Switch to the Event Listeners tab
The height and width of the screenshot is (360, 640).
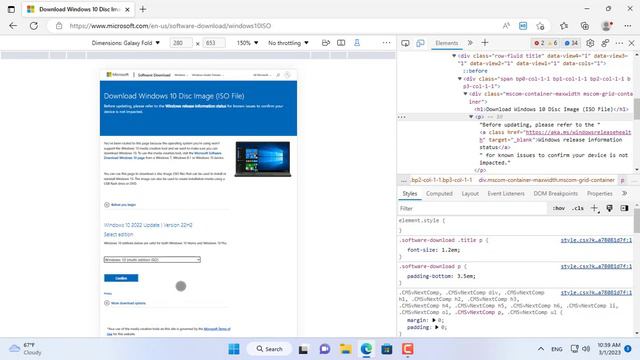point(506,193)
